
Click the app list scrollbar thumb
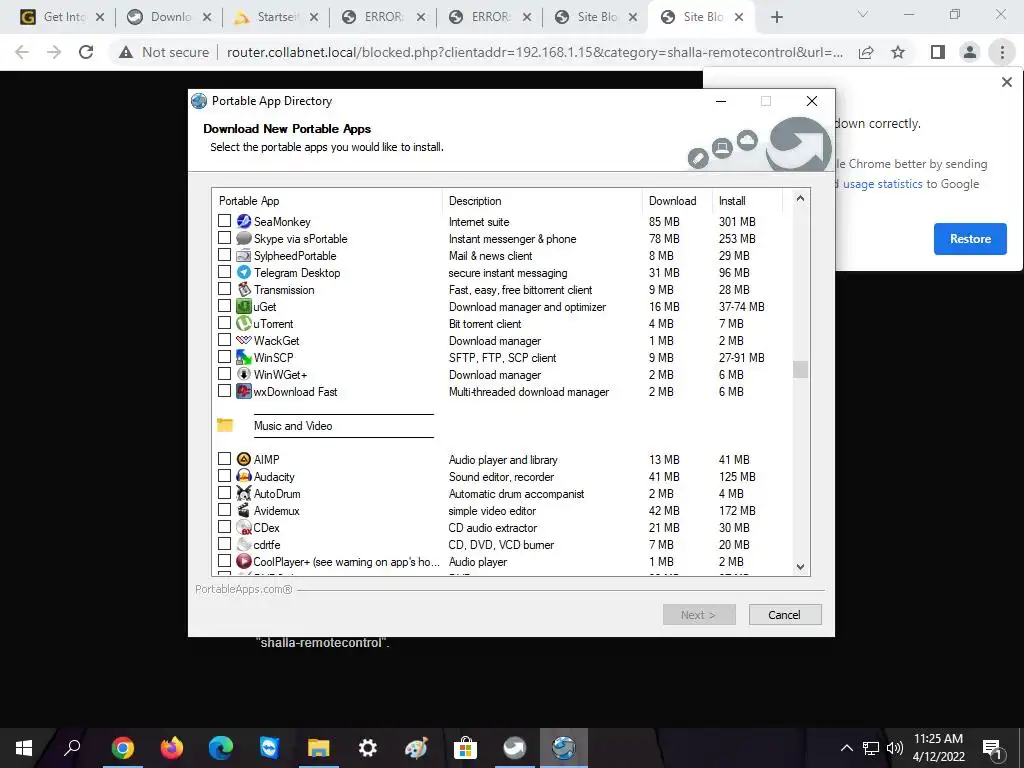pyautogui.click(x=801, y=369)
